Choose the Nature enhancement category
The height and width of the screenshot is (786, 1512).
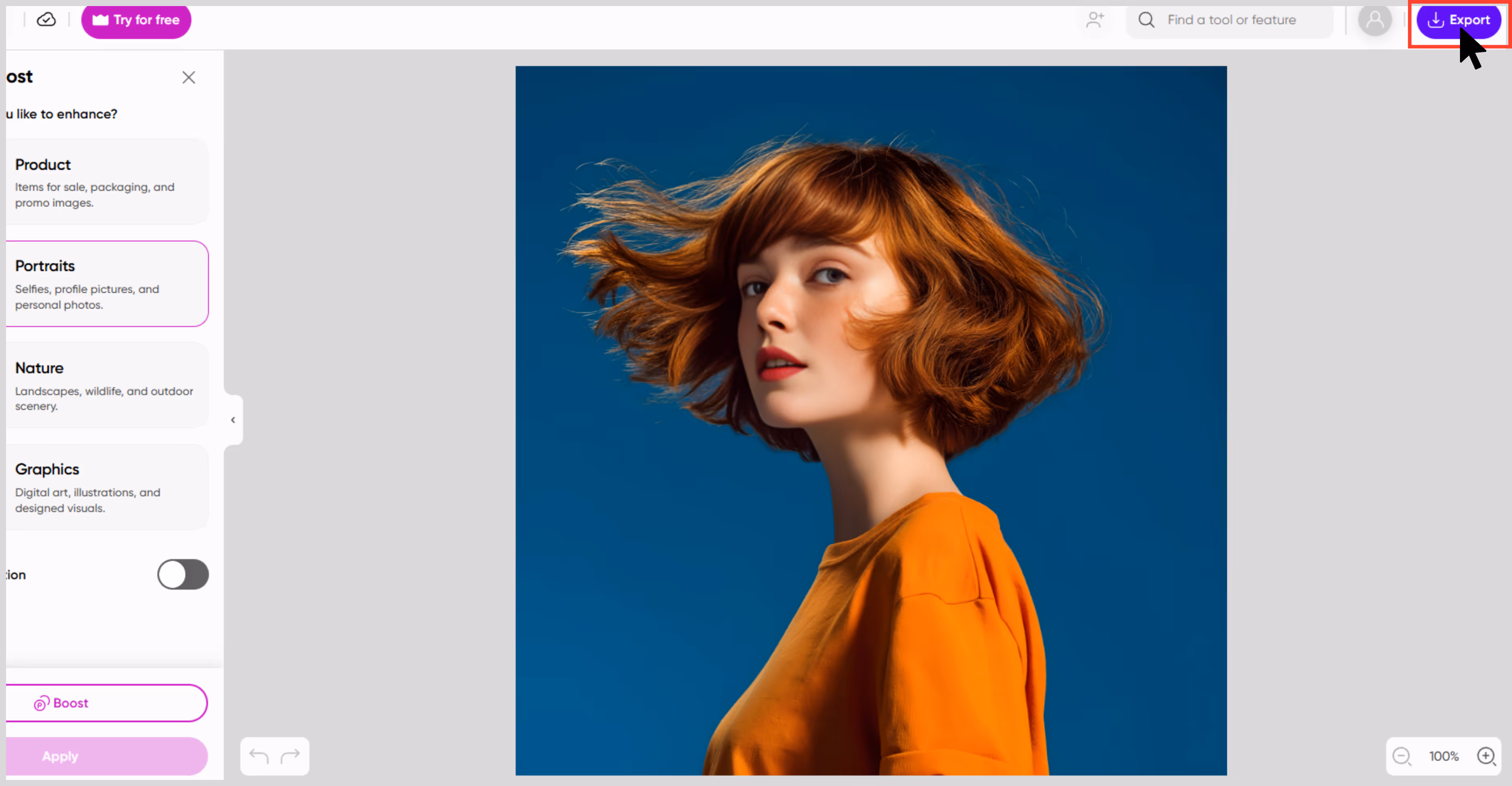point(107,385)
